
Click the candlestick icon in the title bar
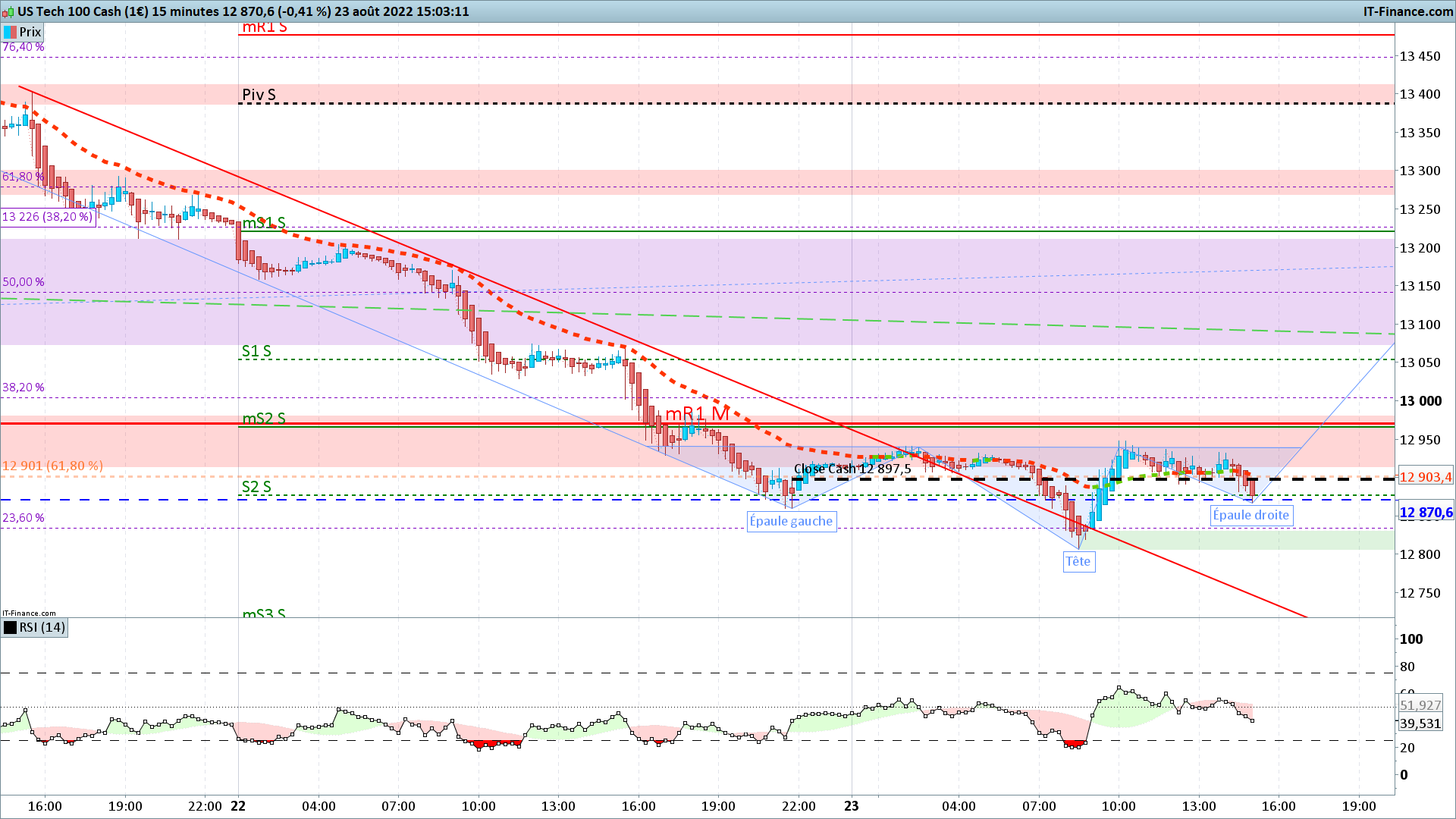tap(8, 11)
